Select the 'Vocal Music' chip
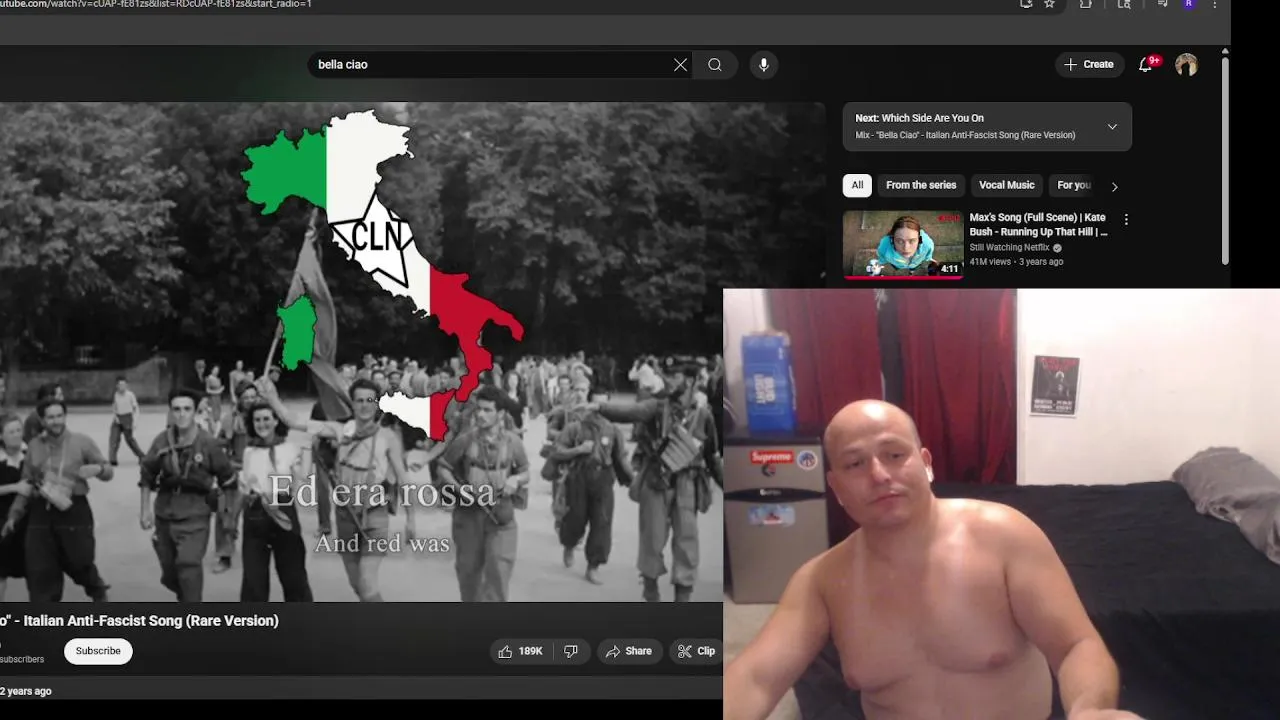Screen dimensions: 1280x720 click(1006, 185)
